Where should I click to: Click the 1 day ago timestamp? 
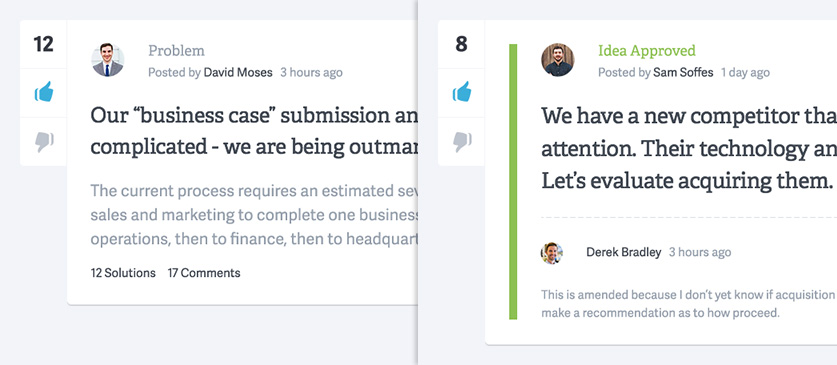pos(745,73)
